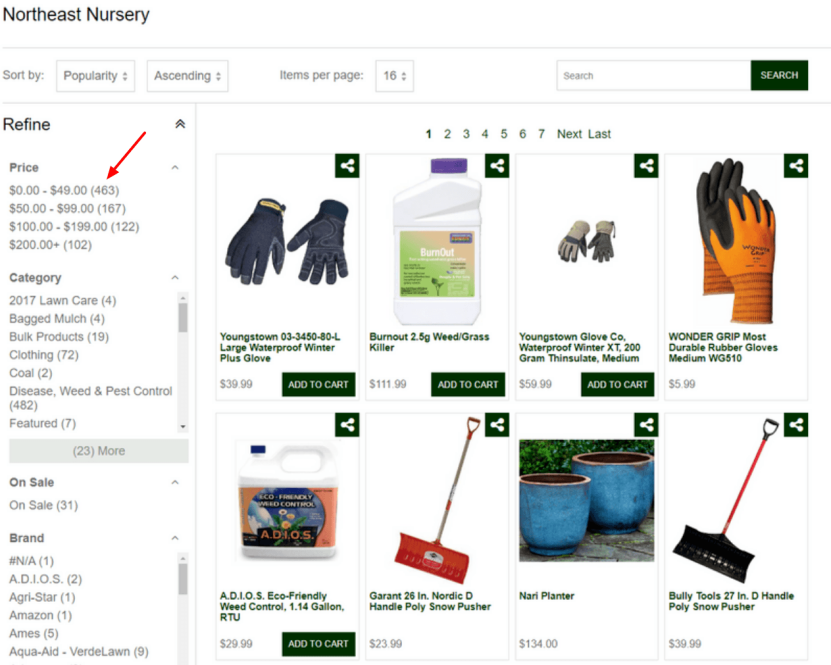Click the Next pagination link
This screenshot has width=831, height=665.
tap(569, 134)
